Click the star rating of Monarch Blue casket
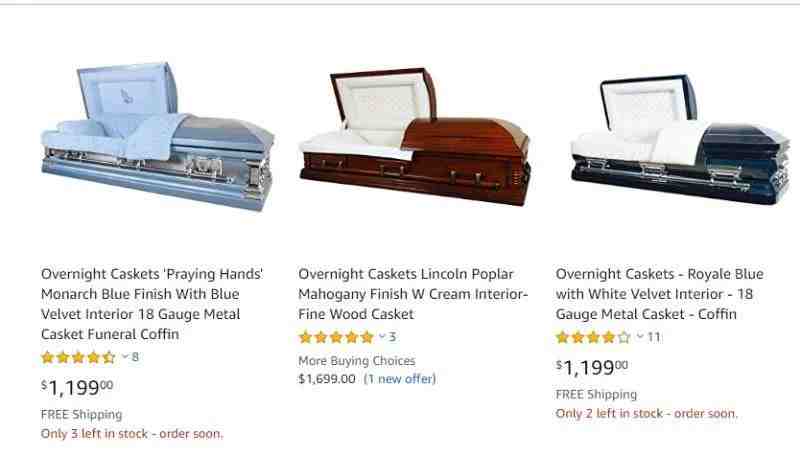Screen dimensions: 800x454 [x=78, y=357]
